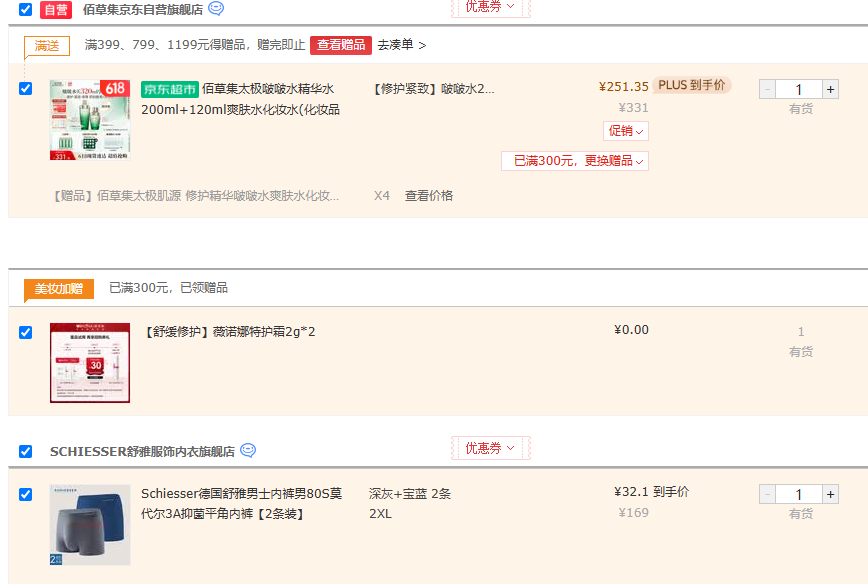Click the 满399、799、1199元得赠品 promotion text
868x584 pixels.
pos(194,45)
